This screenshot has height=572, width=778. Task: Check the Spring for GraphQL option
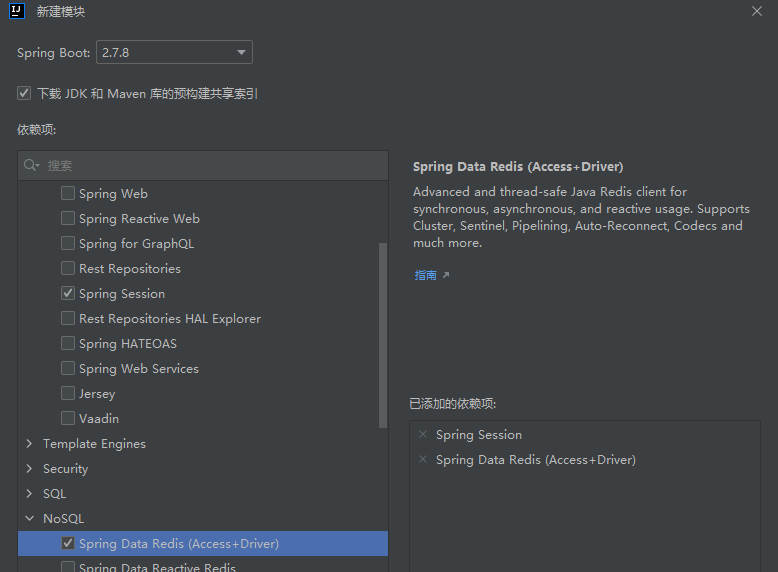(68, 244)
